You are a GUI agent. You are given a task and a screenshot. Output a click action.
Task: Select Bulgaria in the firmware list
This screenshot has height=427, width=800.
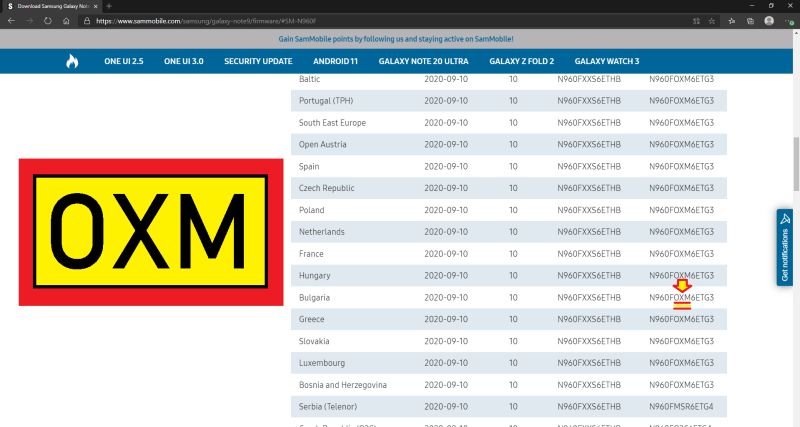click(x=314, y=297)
